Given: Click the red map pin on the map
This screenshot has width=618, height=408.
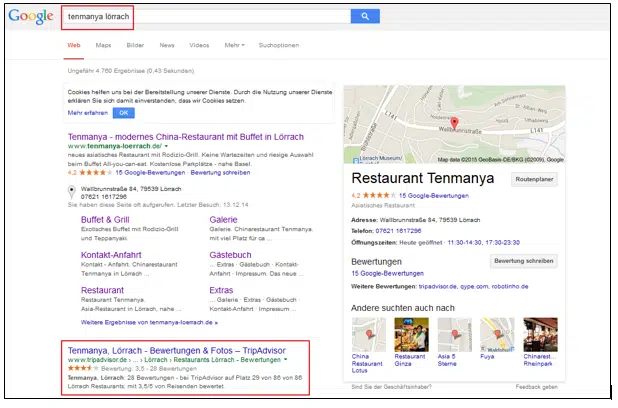Looking at the screenshot, I should pos(454,123).
